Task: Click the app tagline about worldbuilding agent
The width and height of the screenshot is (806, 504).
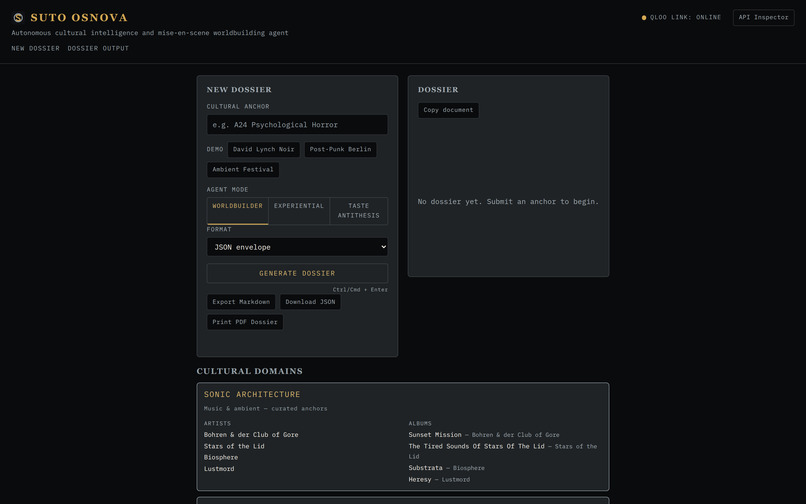Action: pyautogui.click(x=150, y=33)
